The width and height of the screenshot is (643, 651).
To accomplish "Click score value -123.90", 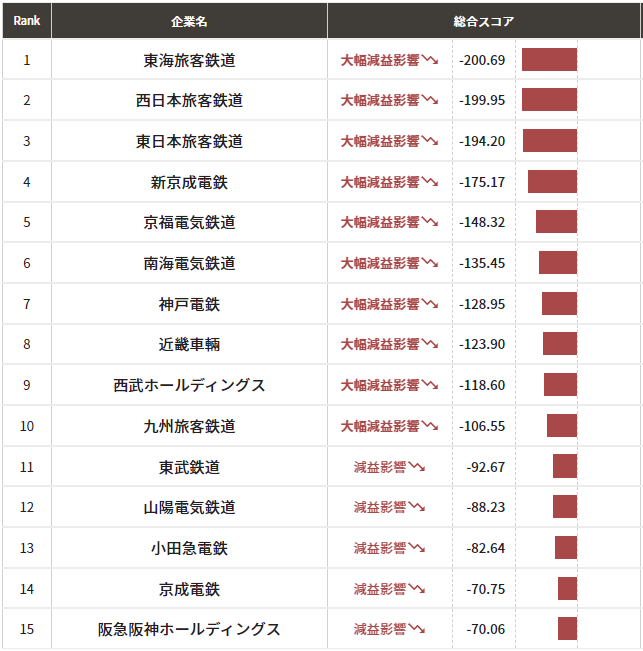I will [482, 344].
